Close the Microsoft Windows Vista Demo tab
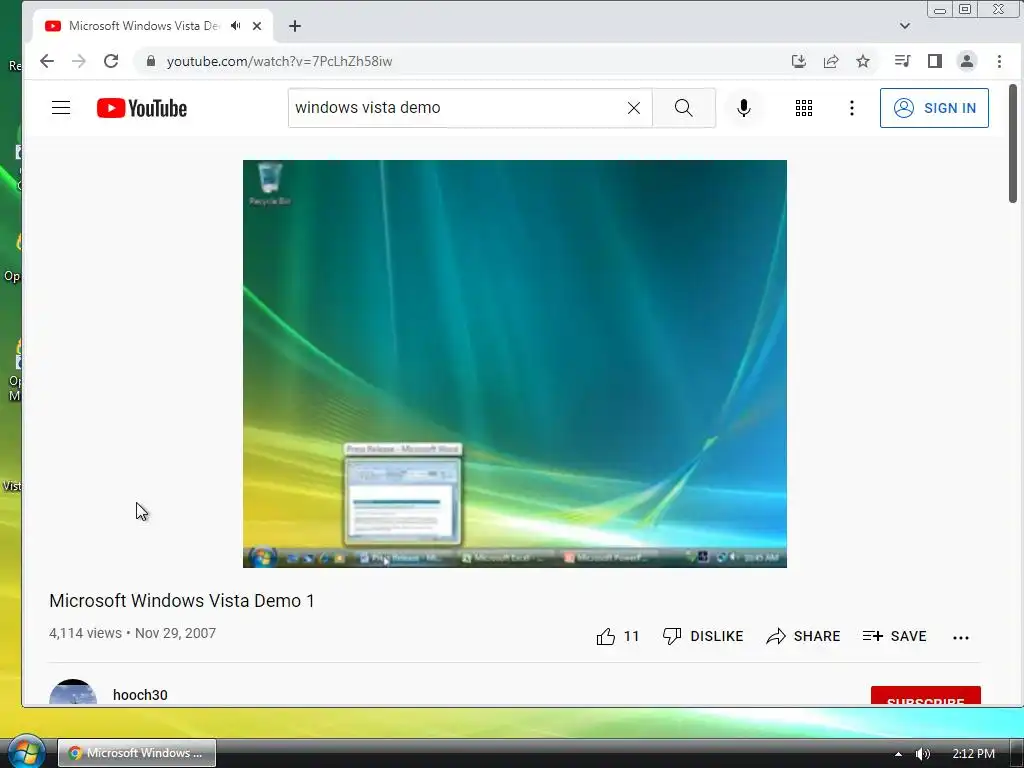This screenshot has width=1024, height=768. pyautogui.click(x=257, y=26)
